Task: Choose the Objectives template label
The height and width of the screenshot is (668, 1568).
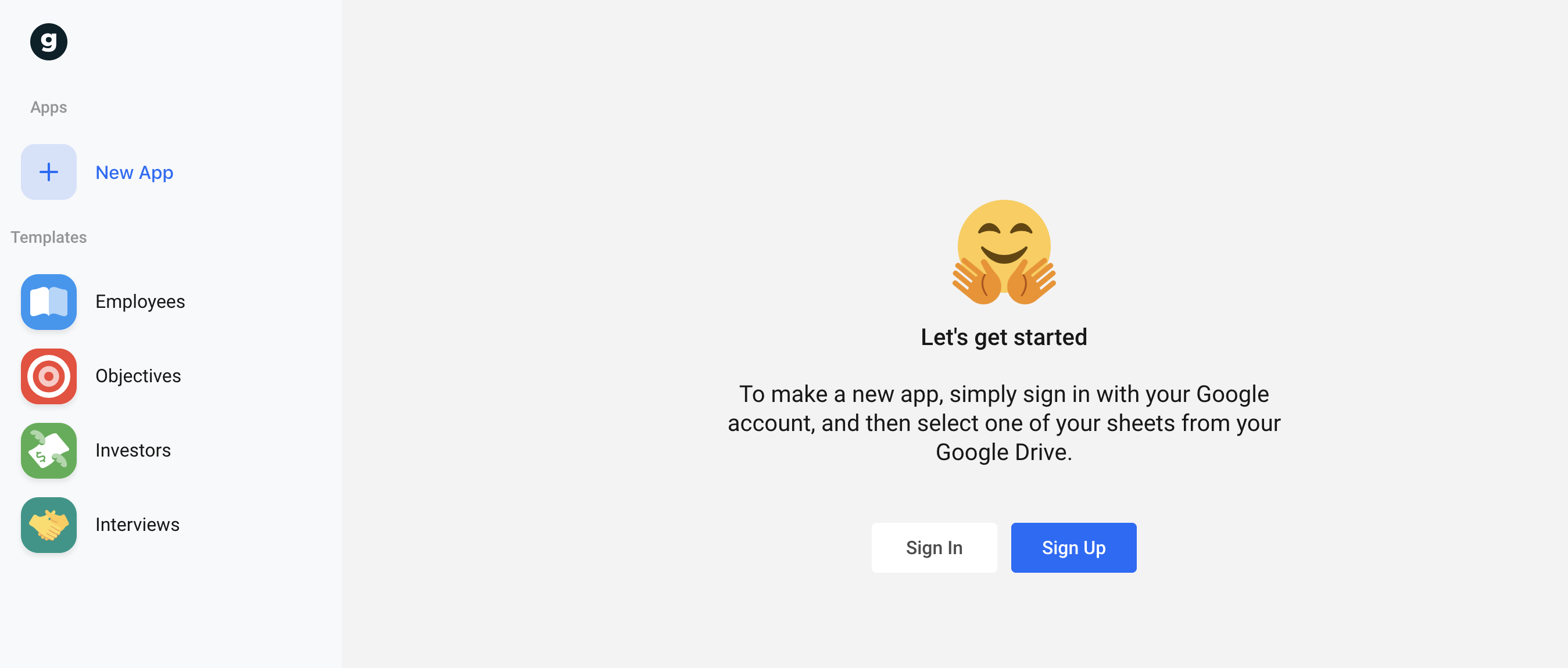Action: pos(138,376)
